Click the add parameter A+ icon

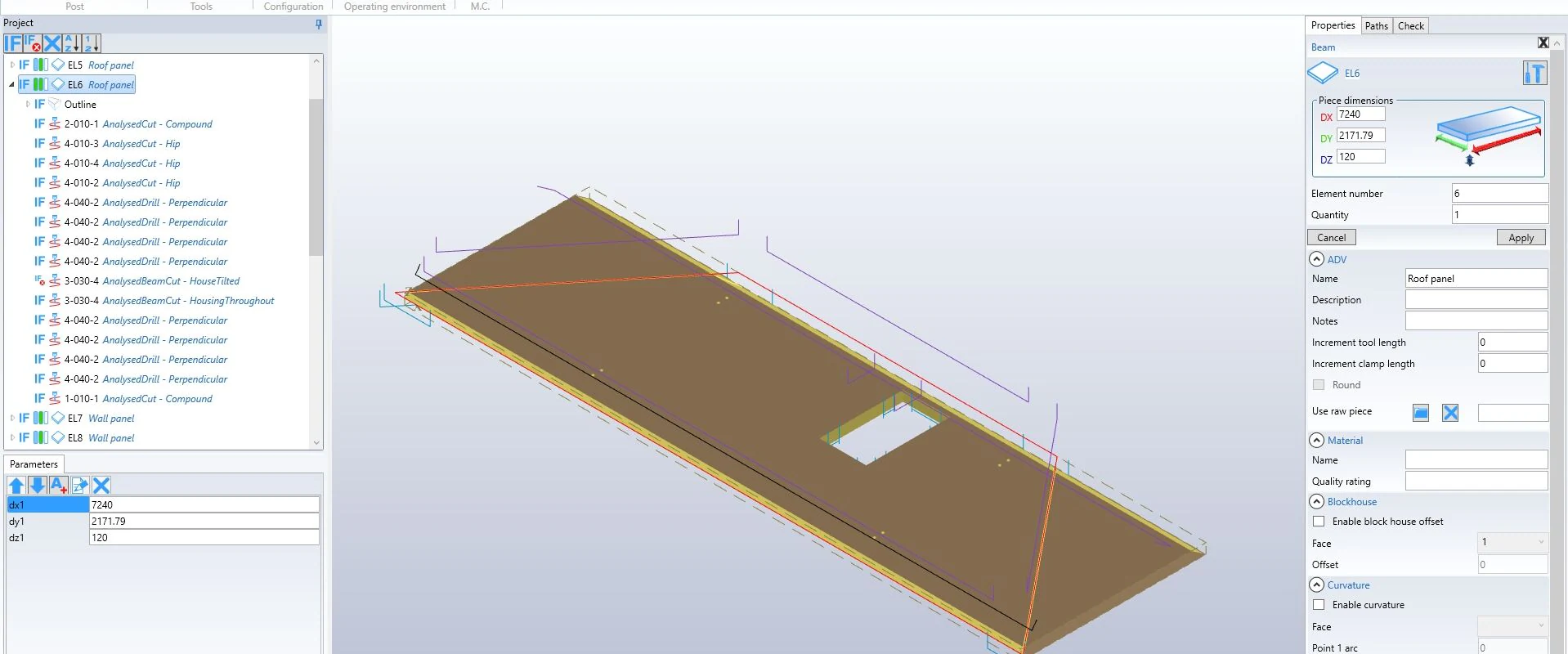(59, 486)
